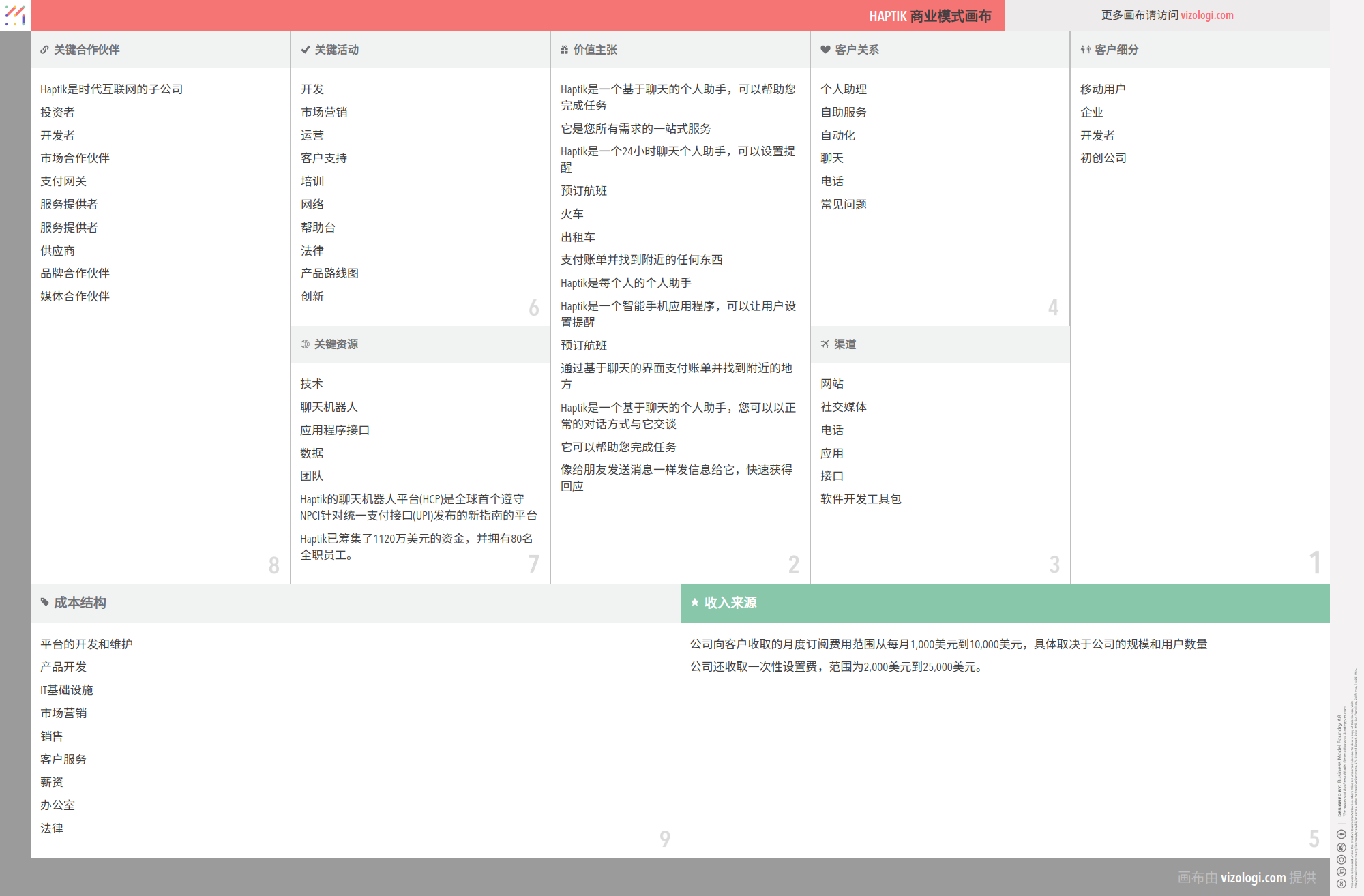Click the gift icon beside 价值主张

click(564, 50)
